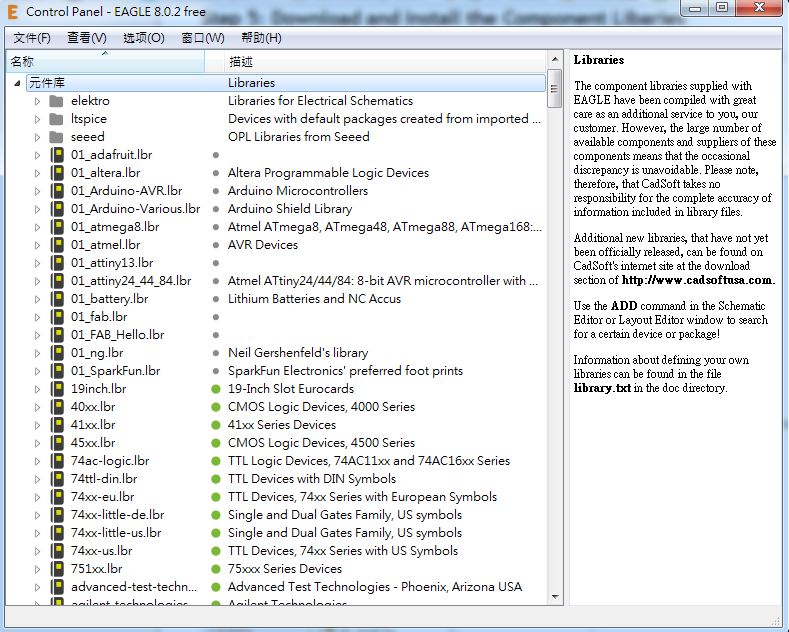Disable the green use marker for 74ttl-din.lbr
Viewport: 789px width, 632px height.
point(216,479)
